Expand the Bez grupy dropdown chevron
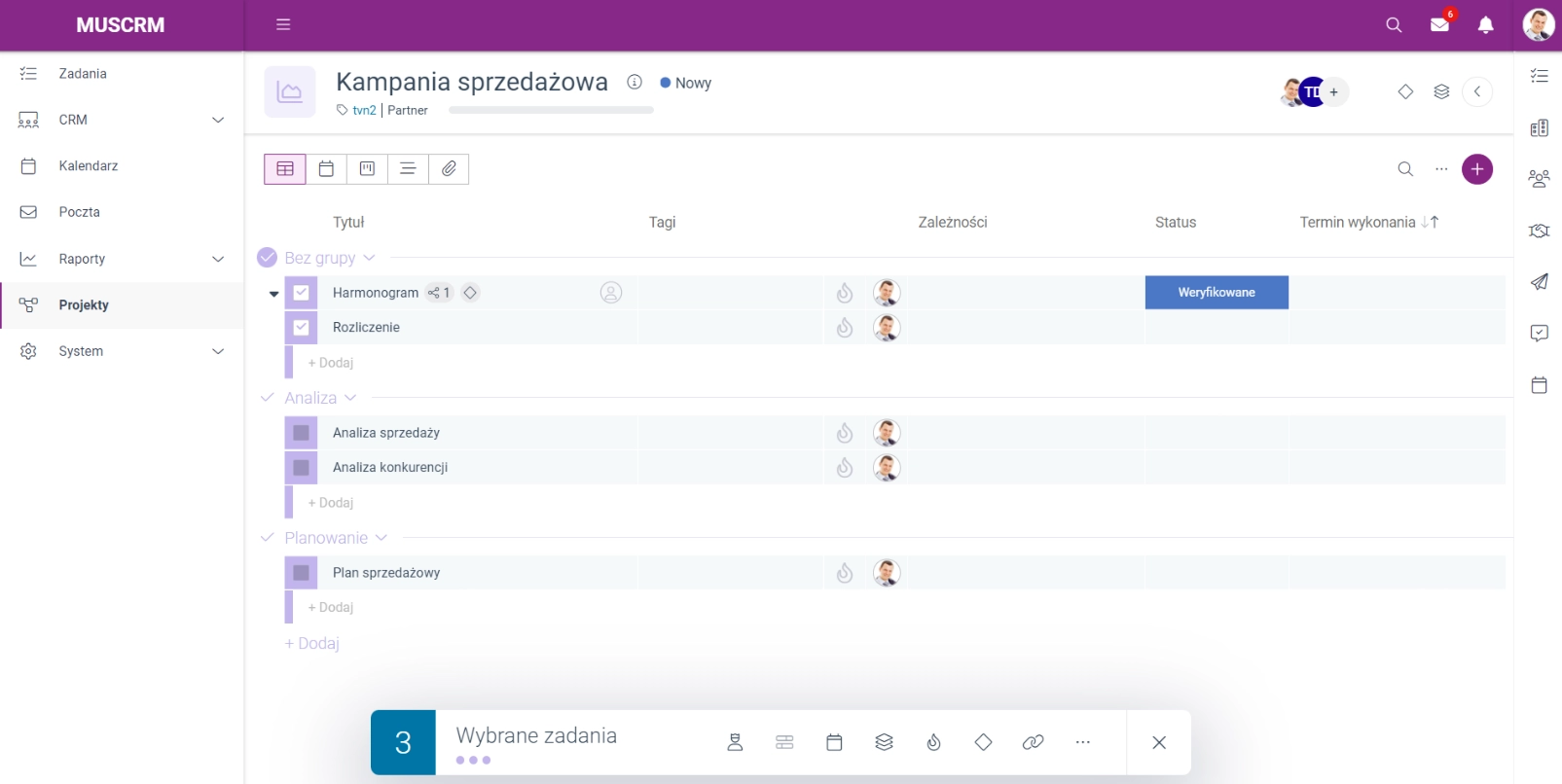The height and width of the screenshot is (784, 1562). 369,258
